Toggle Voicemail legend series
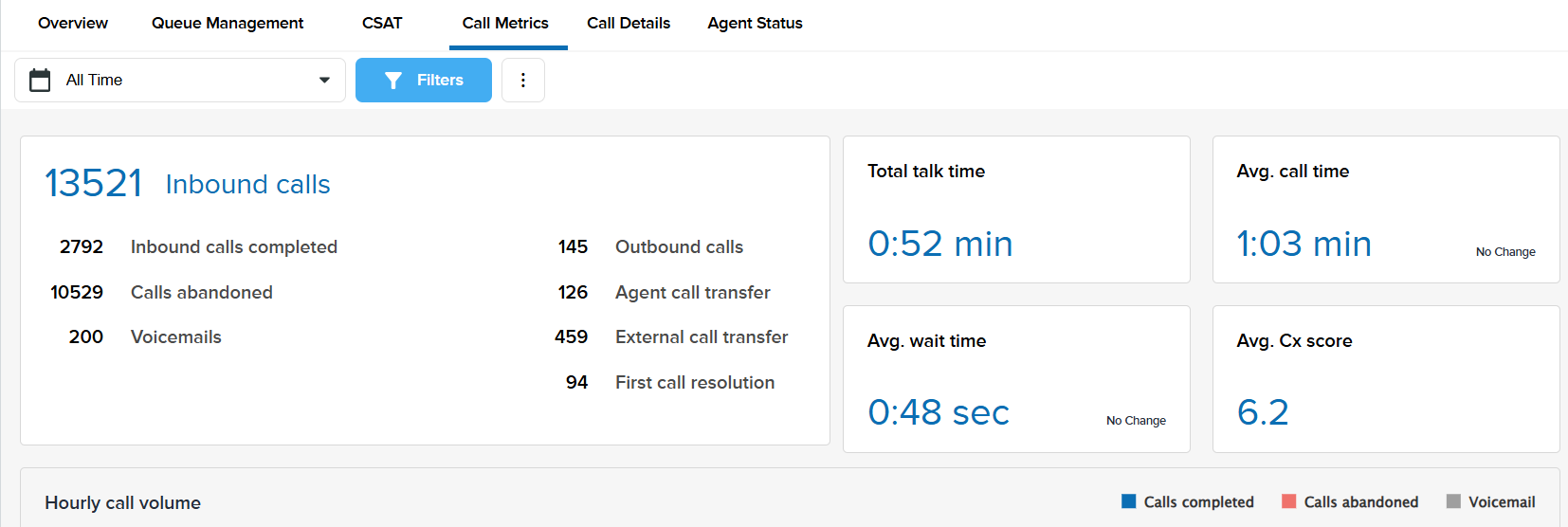This screenshot has height=527, width=1568. 1502,502
